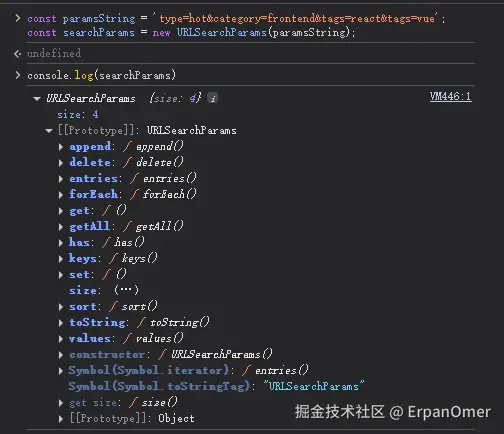This screenshot has height=434, width=504.
Task: Click the info icon beside {size: 4}
Action: point(212,98)
